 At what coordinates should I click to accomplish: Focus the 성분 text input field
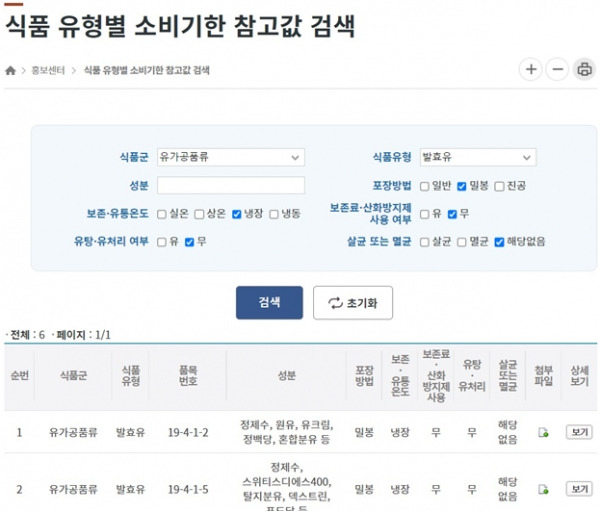point(231,185)
